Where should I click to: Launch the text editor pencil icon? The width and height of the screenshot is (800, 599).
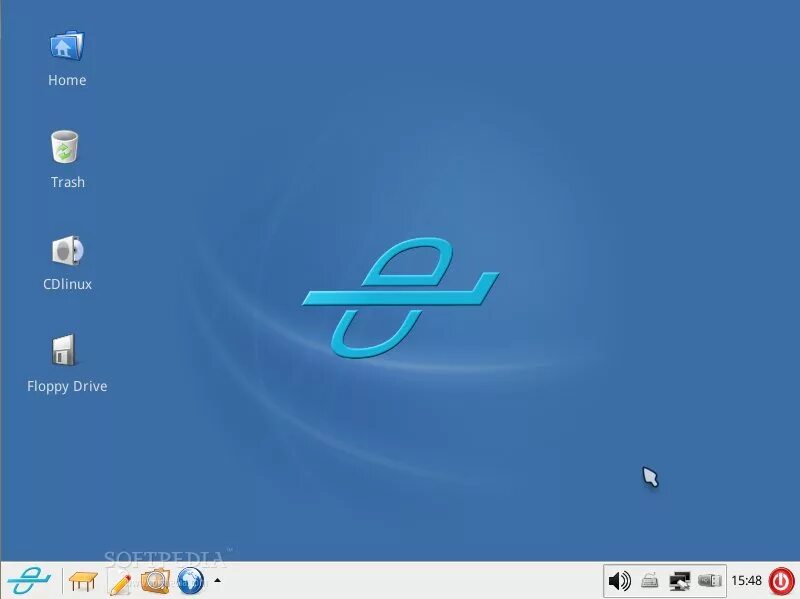coord(120,582)
